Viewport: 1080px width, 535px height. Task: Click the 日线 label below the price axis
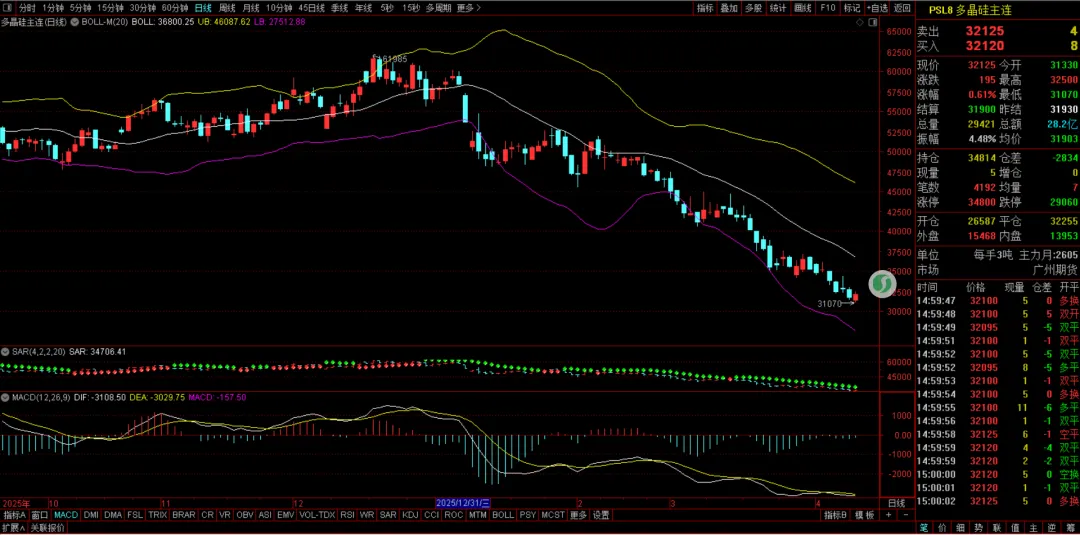(897, 503)
